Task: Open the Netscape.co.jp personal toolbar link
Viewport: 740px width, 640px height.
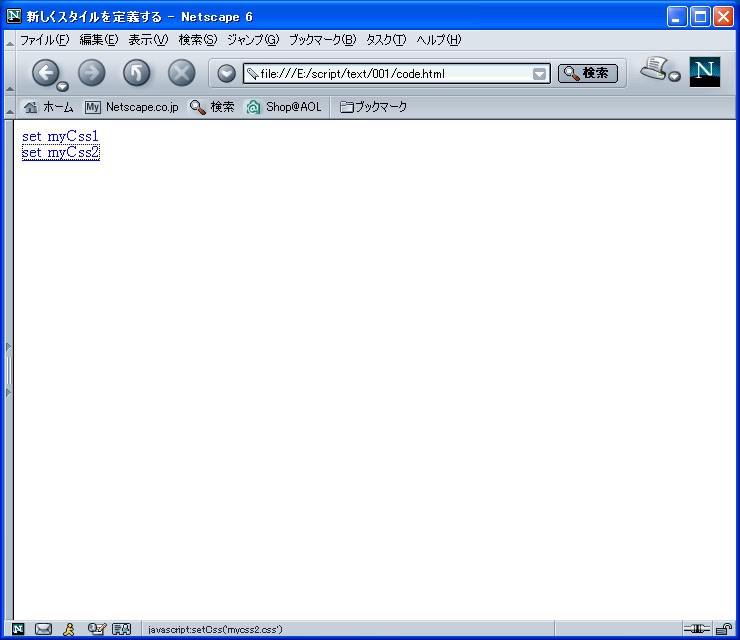Action: [132, 107]
